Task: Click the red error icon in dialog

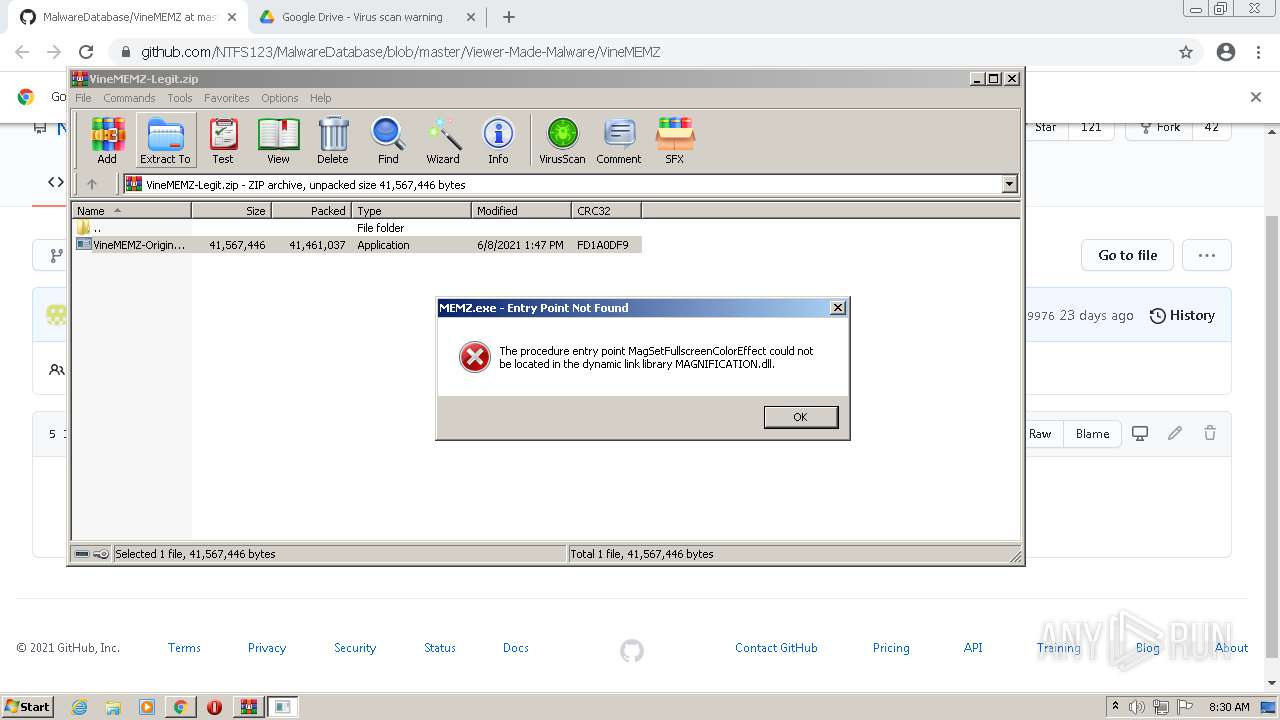Action: point(474,357)
